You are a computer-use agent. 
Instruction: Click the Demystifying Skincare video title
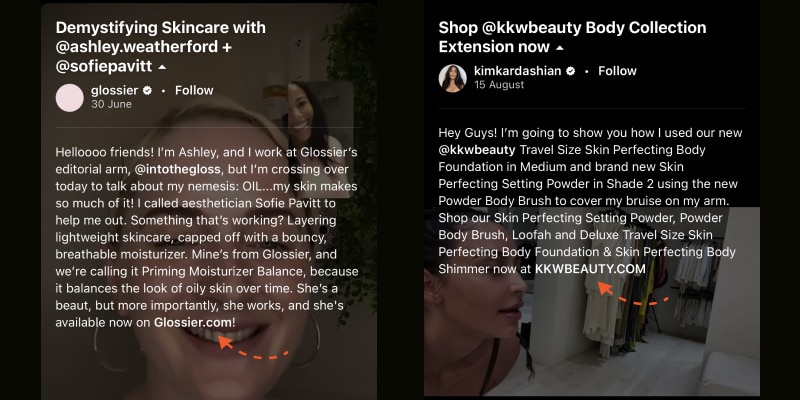click(160, 47)
